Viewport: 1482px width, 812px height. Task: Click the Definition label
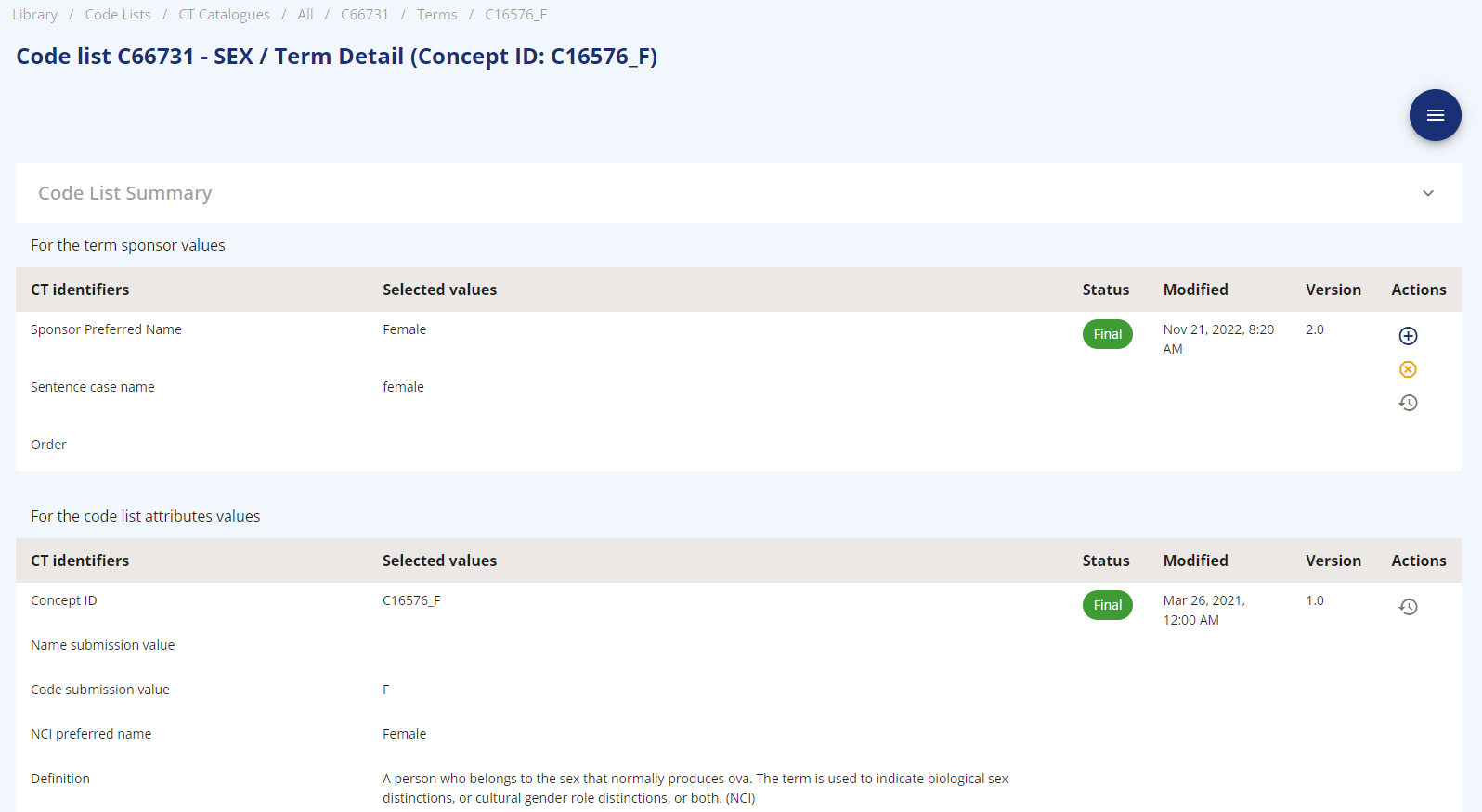[60, 779]
